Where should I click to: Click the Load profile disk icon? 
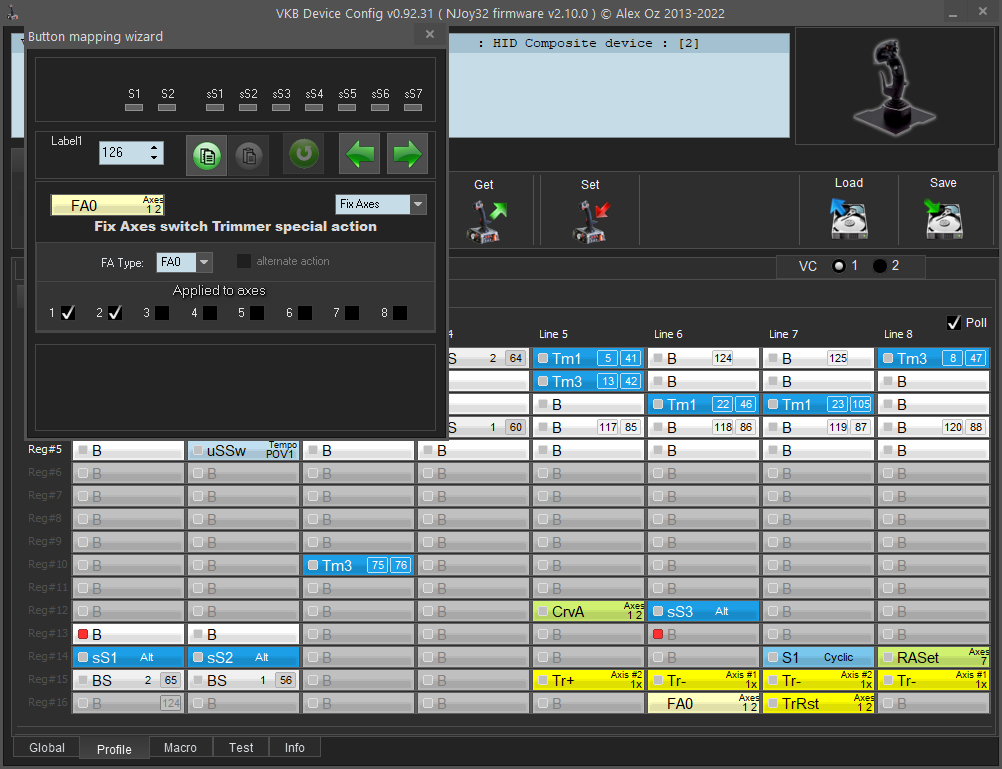[x=848, y=217]
